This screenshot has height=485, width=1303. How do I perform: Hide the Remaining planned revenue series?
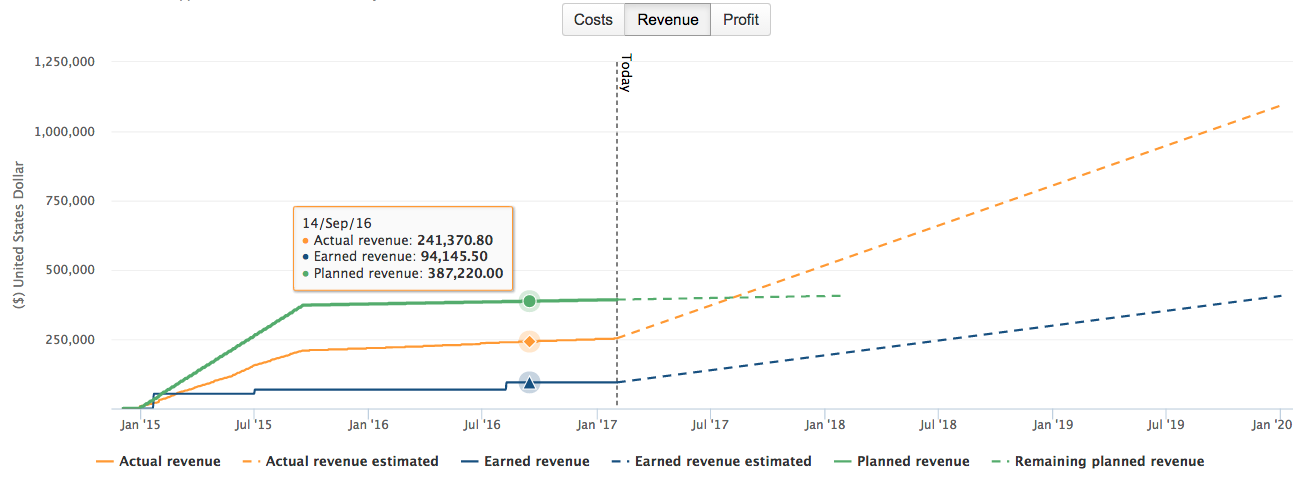[x=1109, y=462]
